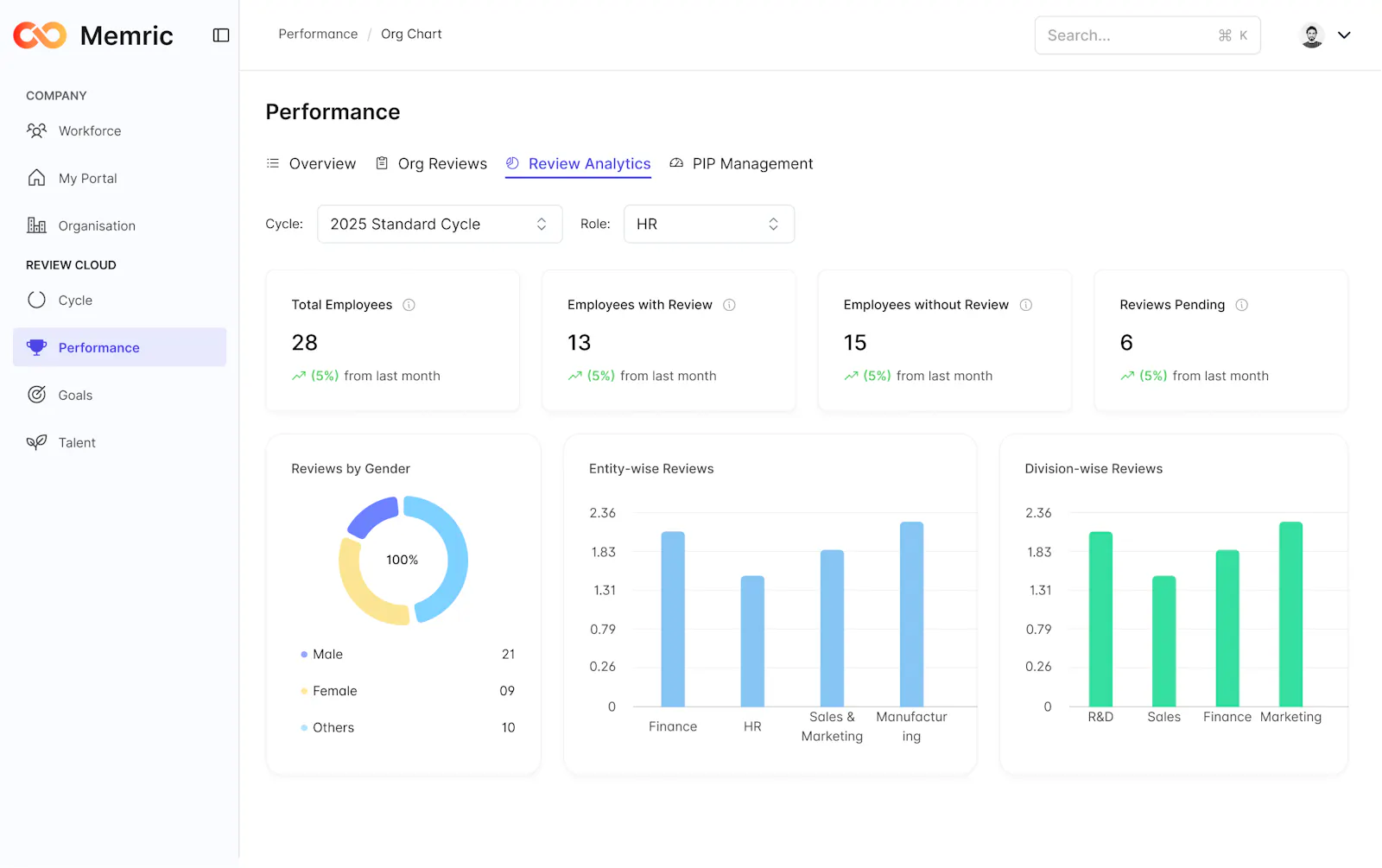The image size is (1382, 868).
Task: Switch to the Org Reviews tab
Action: click(432, 163)
